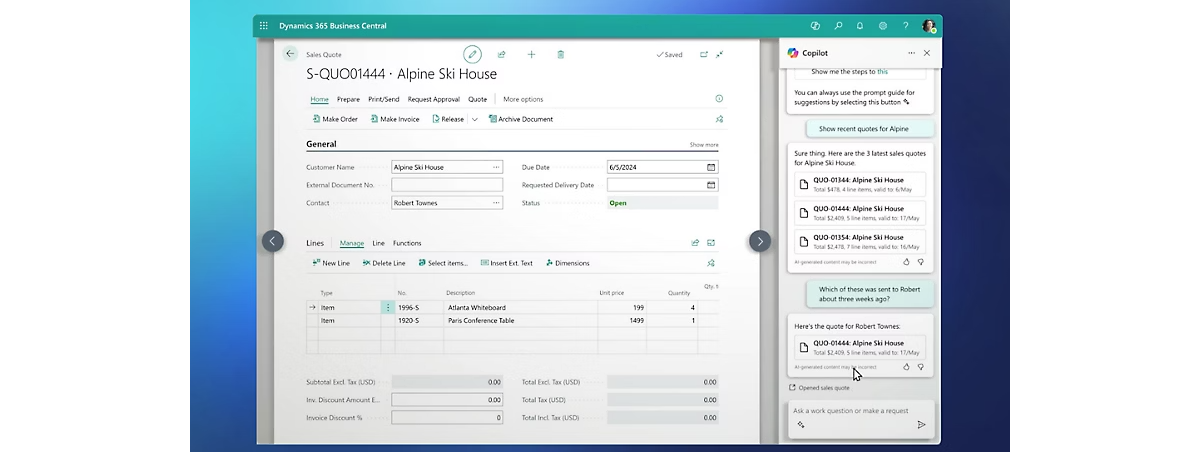
Task: Open notifications bell in the top bar
Action: (x=860, y=26)
